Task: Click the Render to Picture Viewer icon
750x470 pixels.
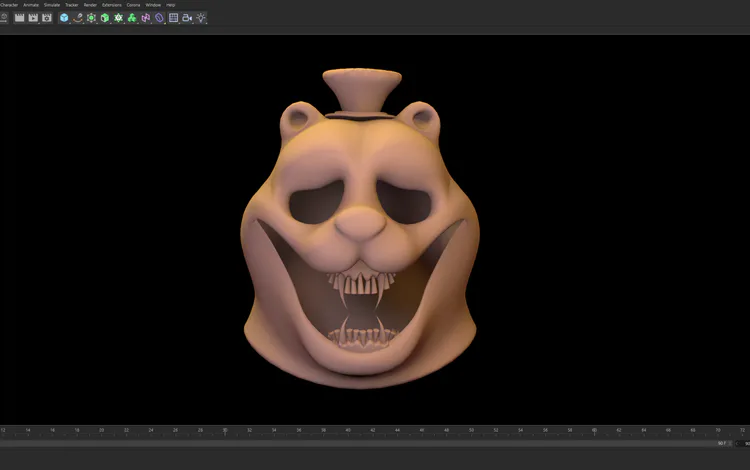Action: [33, 18]
